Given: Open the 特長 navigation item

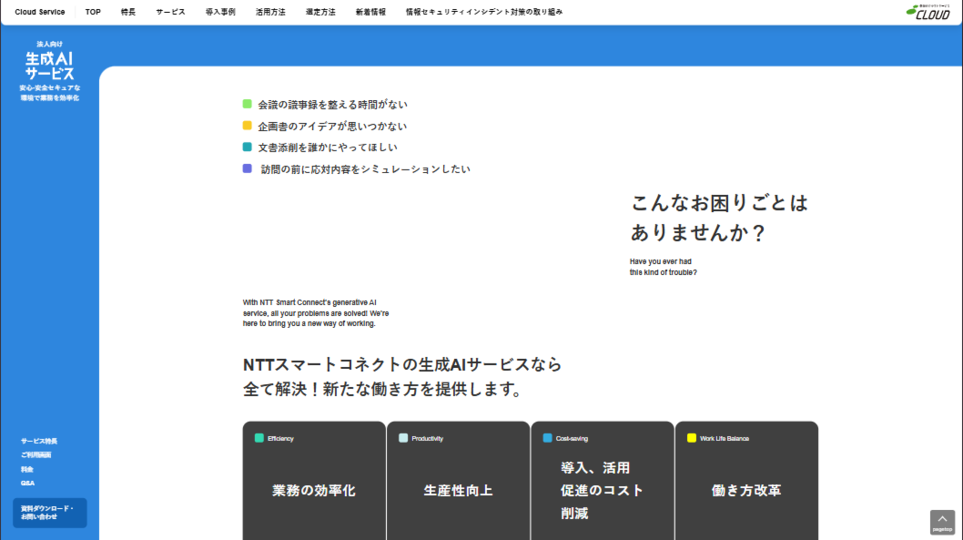Looking at the screenshot, I should coord(128,12).
